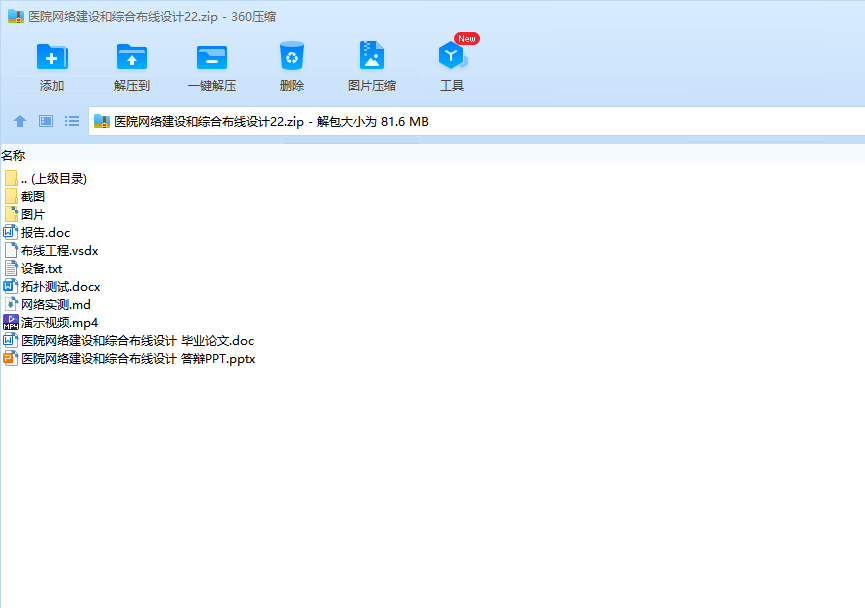The height and width of the screenshot is (608, 865).
Task: Click the folder icon of 截图
Action: (11, 196)
